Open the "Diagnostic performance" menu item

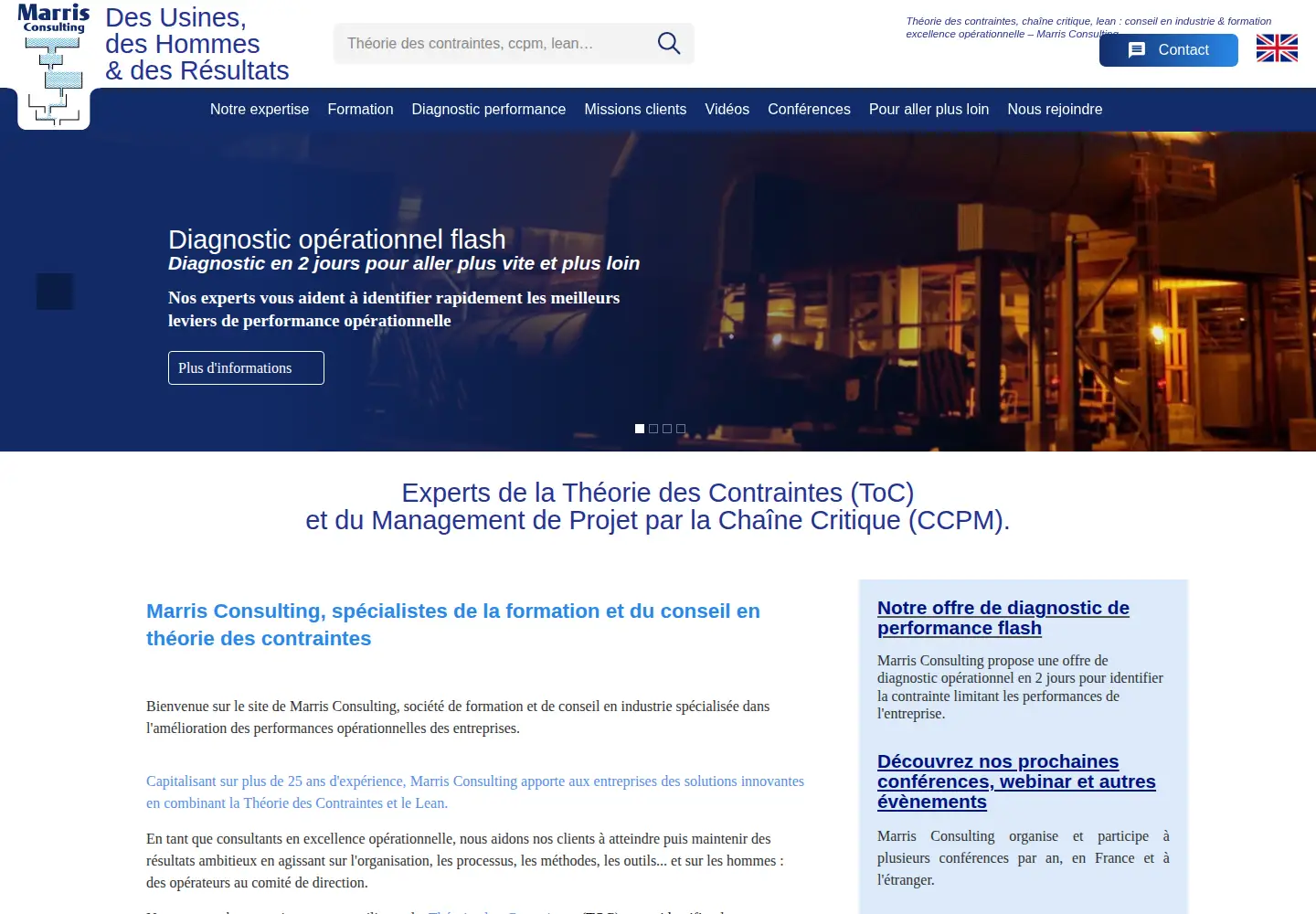coord(489,110)
